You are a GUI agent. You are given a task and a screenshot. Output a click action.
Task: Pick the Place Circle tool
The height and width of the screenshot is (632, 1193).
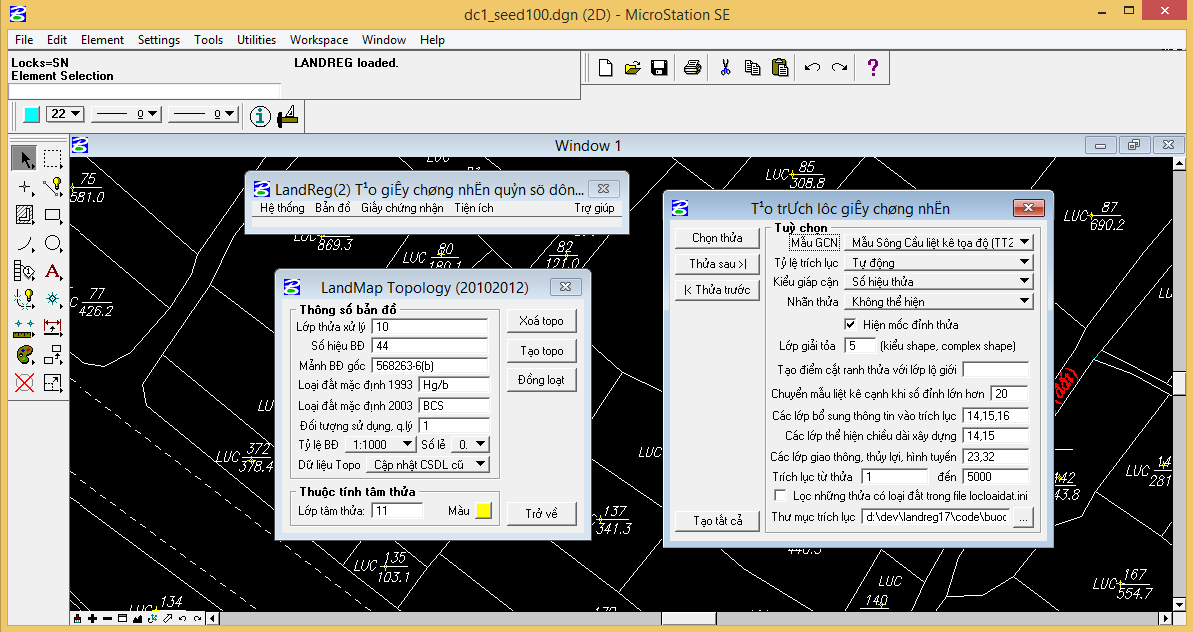[52, 243]
